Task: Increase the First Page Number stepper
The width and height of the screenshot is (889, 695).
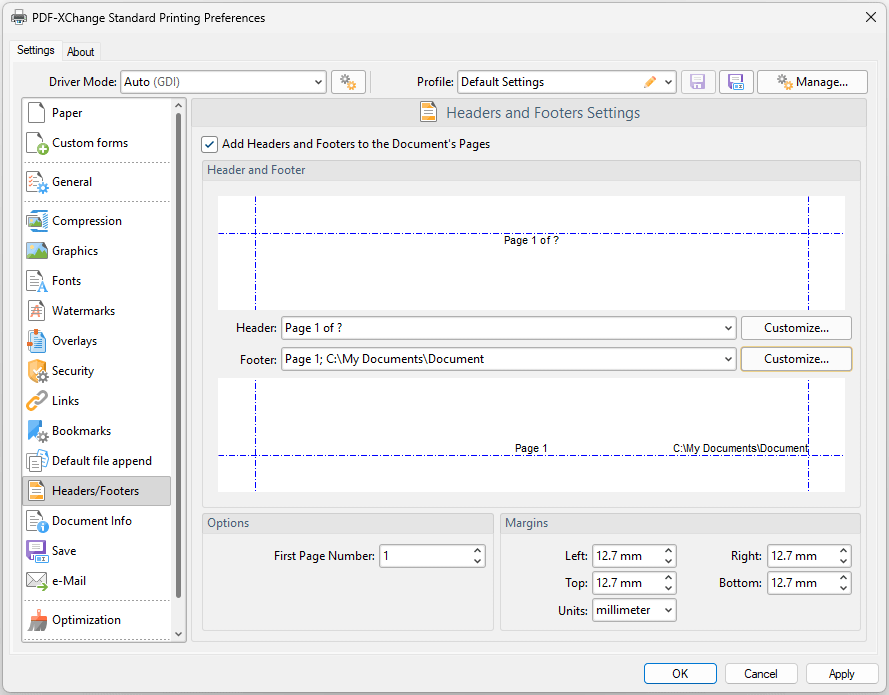Action: click(x=477, y=550)
